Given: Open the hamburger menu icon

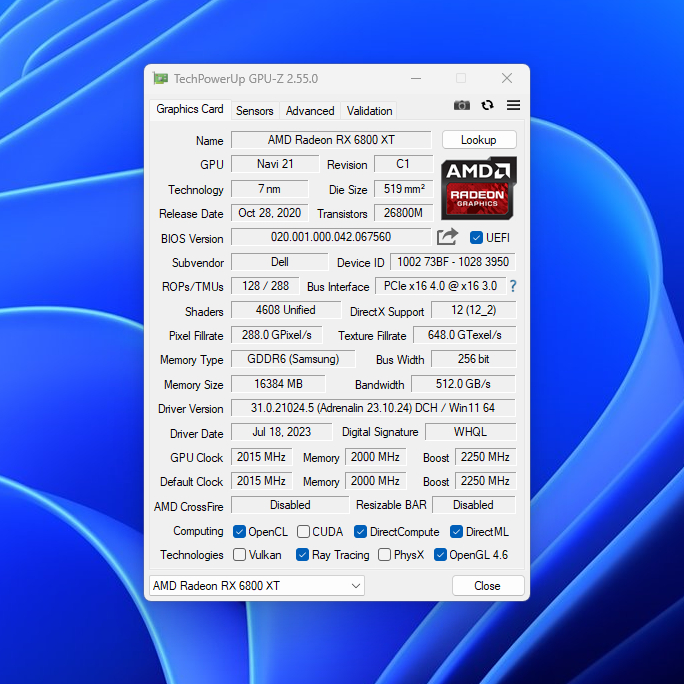Looking at the screenshot, I should tap(513, 105).
